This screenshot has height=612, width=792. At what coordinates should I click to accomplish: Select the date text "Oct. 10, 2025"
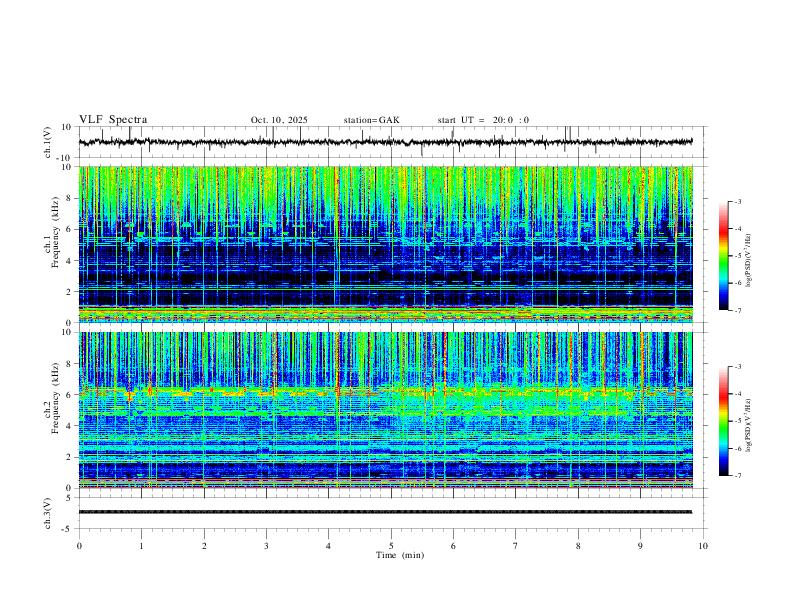(279, 120)
